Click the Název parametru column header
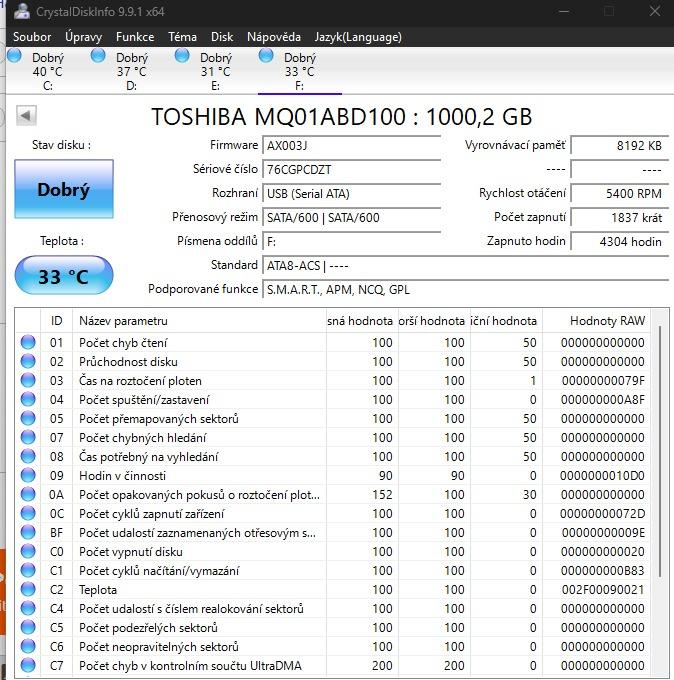 tap(199, 321)
